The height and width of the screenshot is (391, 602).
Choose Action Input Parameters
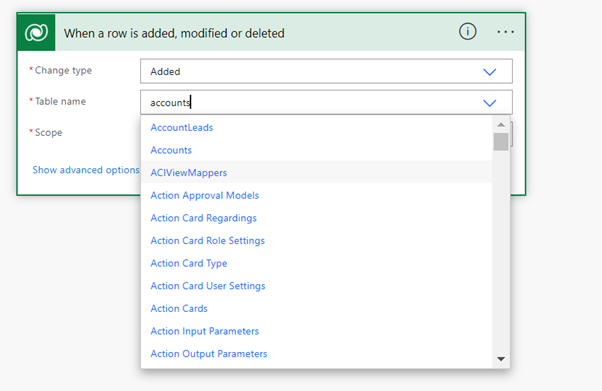(316, 331)
